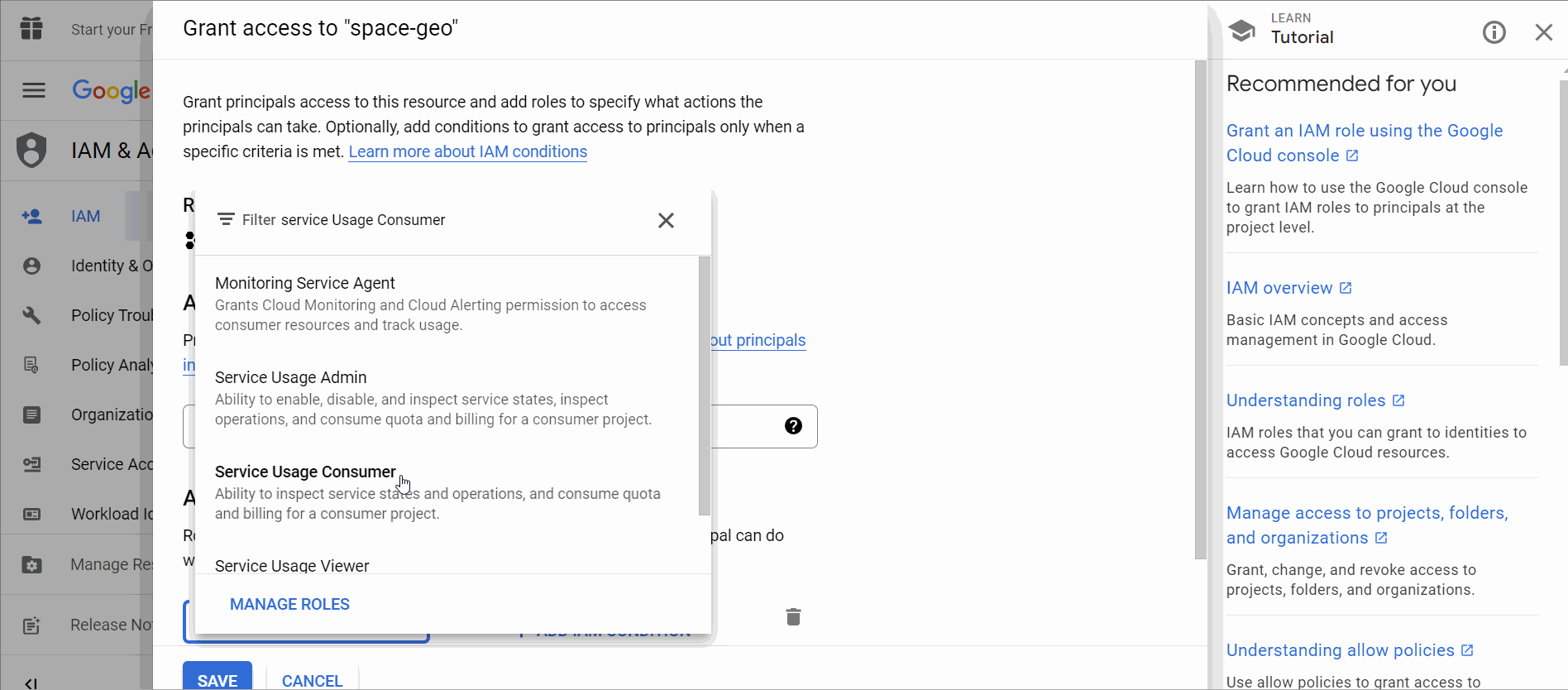This screenshot has width=1568, height=690.
Task: Click the Organization Policies list icon
Action: tap(31, 414)
